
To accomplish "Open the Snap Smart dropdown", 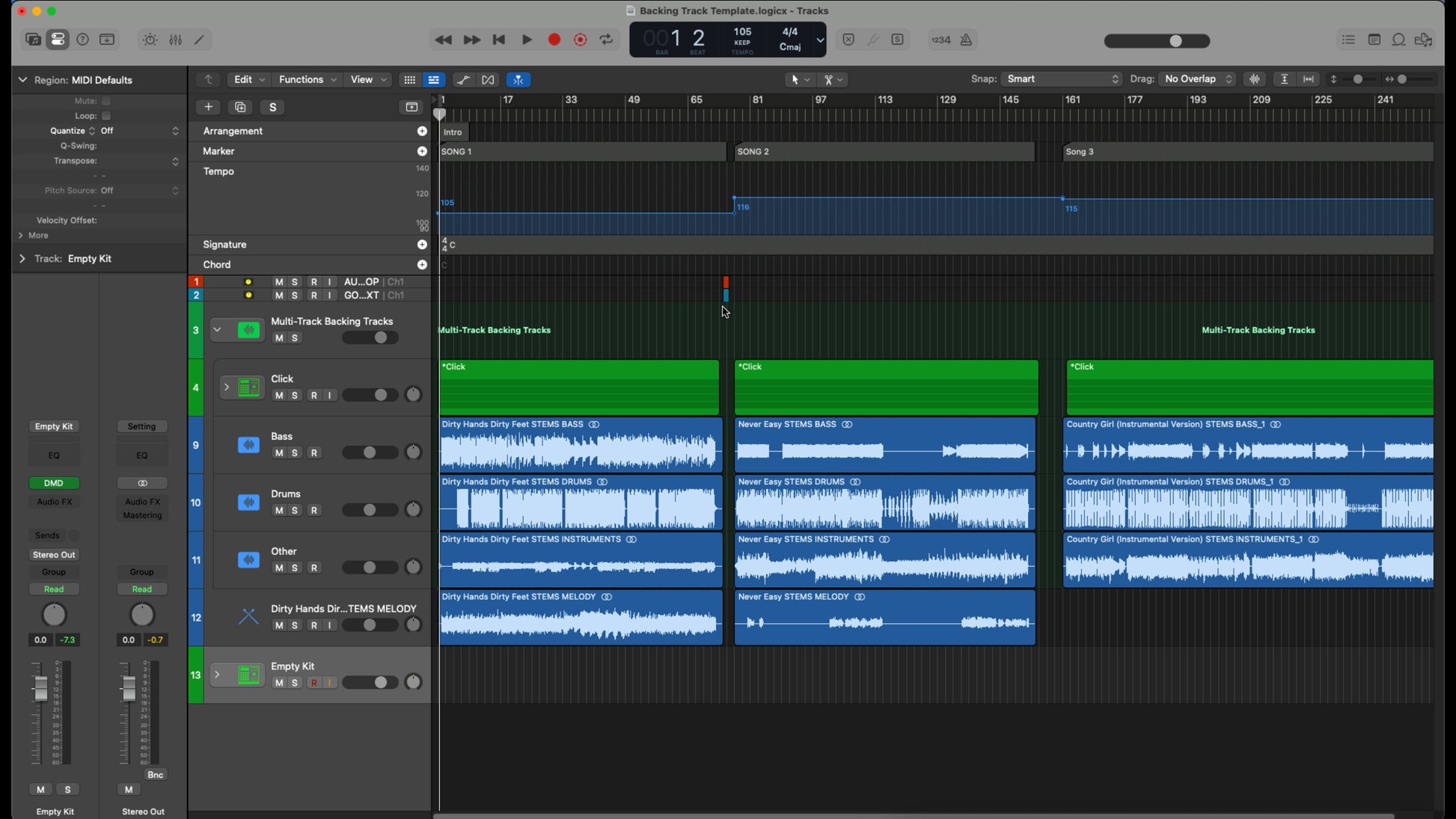I will pos(1062,79).
